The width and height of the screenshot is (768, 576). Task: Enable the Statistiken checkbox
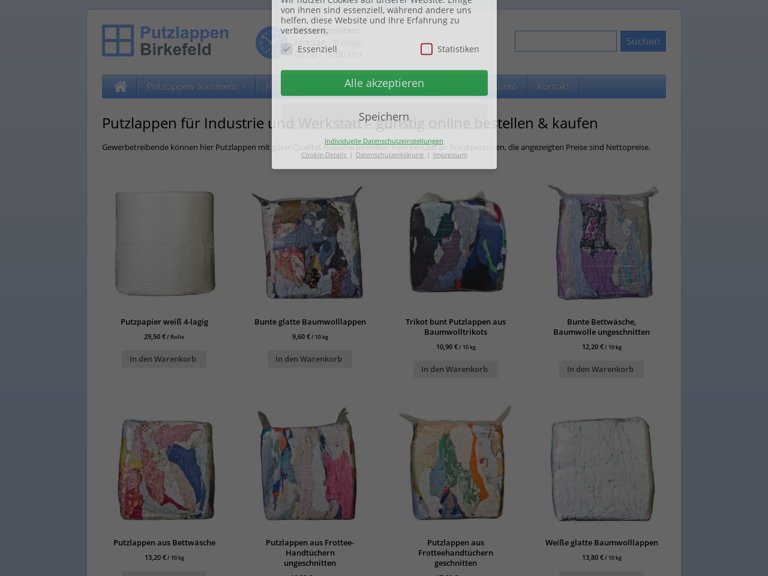pos(427,49)
